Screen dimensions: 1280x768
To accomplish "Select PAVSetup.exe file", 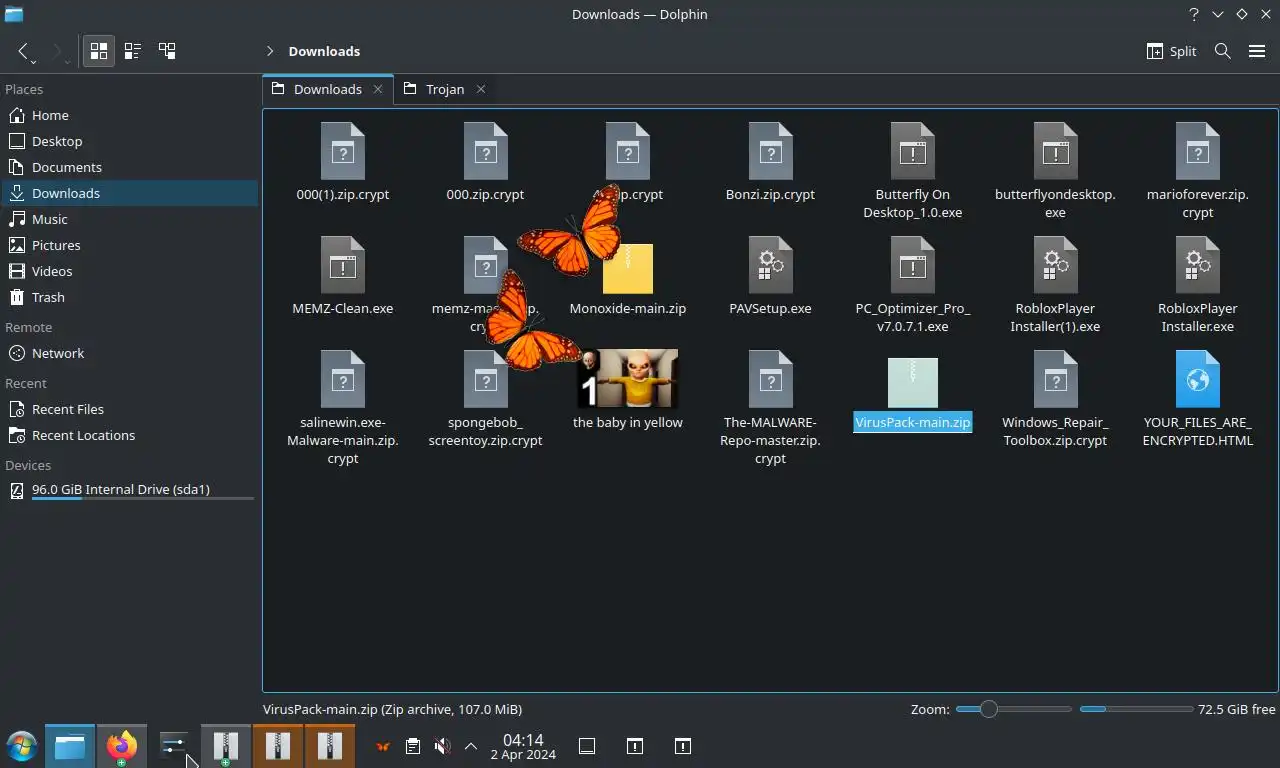I will coord(770,276).
